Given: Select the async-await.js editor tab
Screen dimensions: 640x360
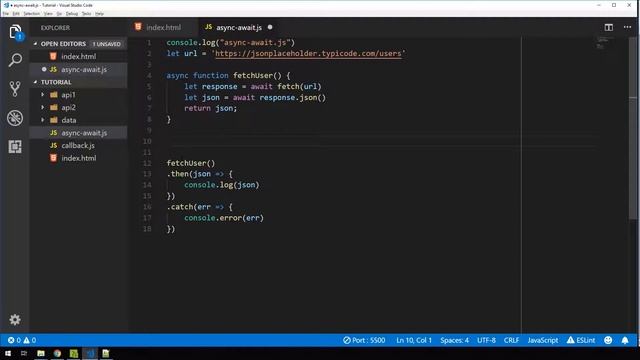Looking at the screenshot, I should pos(239,27).
